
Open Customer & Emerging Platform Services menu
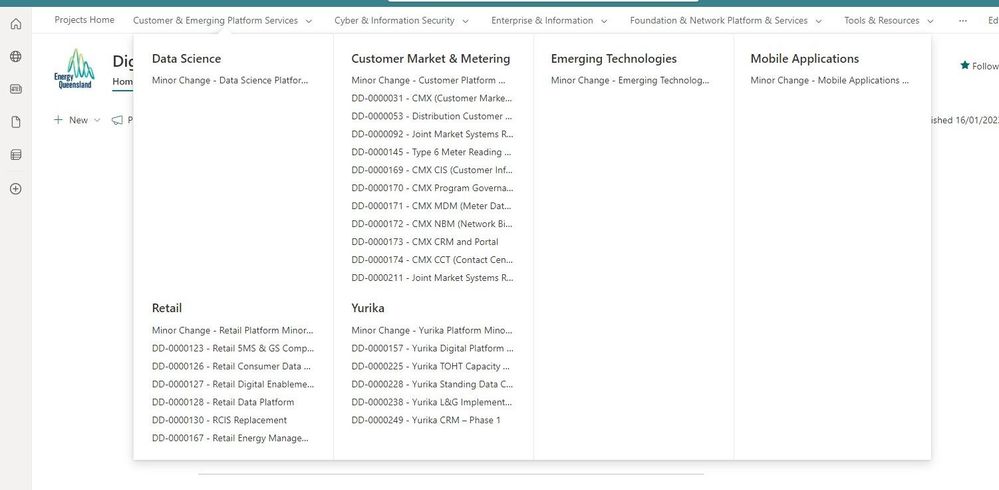215,20
